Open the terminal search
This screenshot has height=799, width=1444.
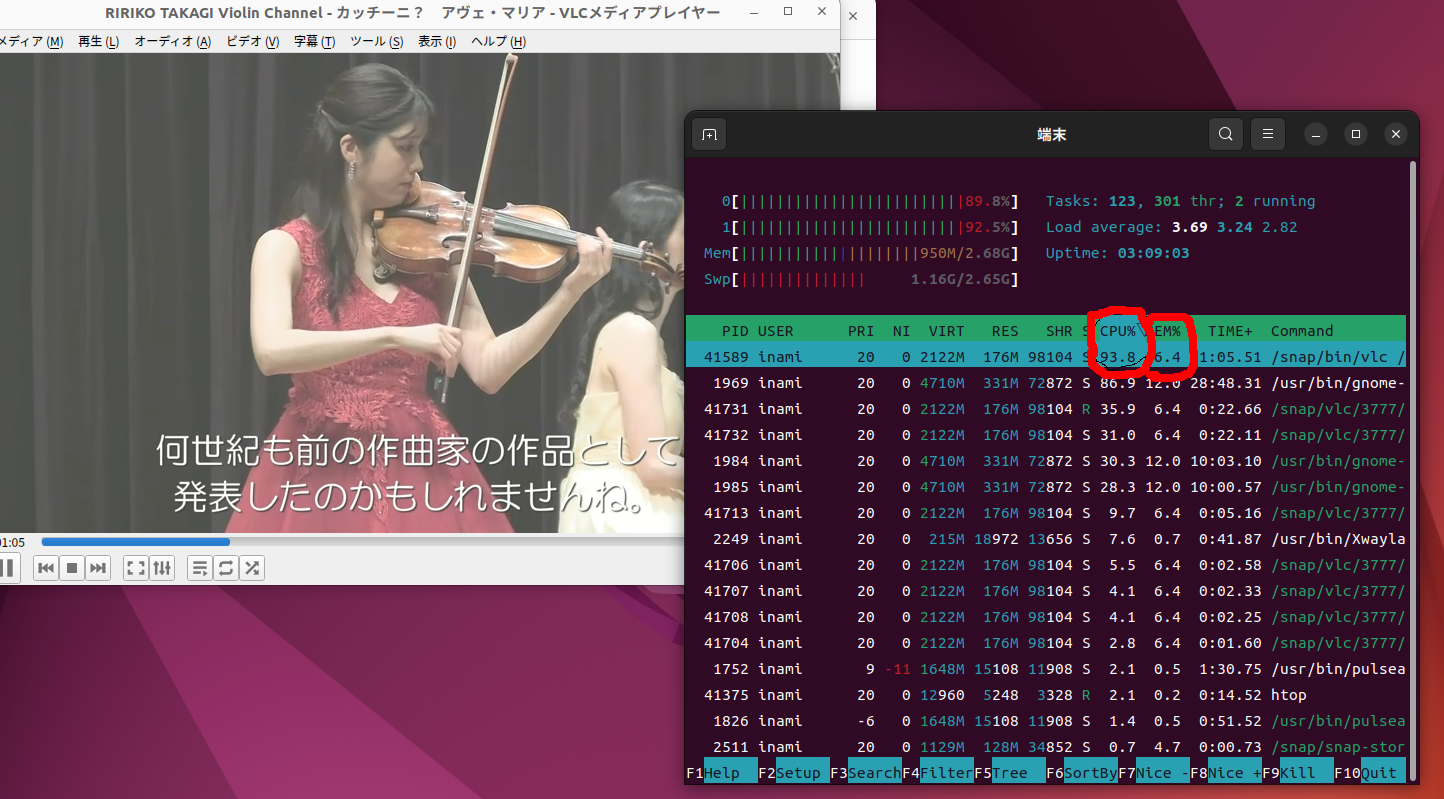coord(1226,134)
